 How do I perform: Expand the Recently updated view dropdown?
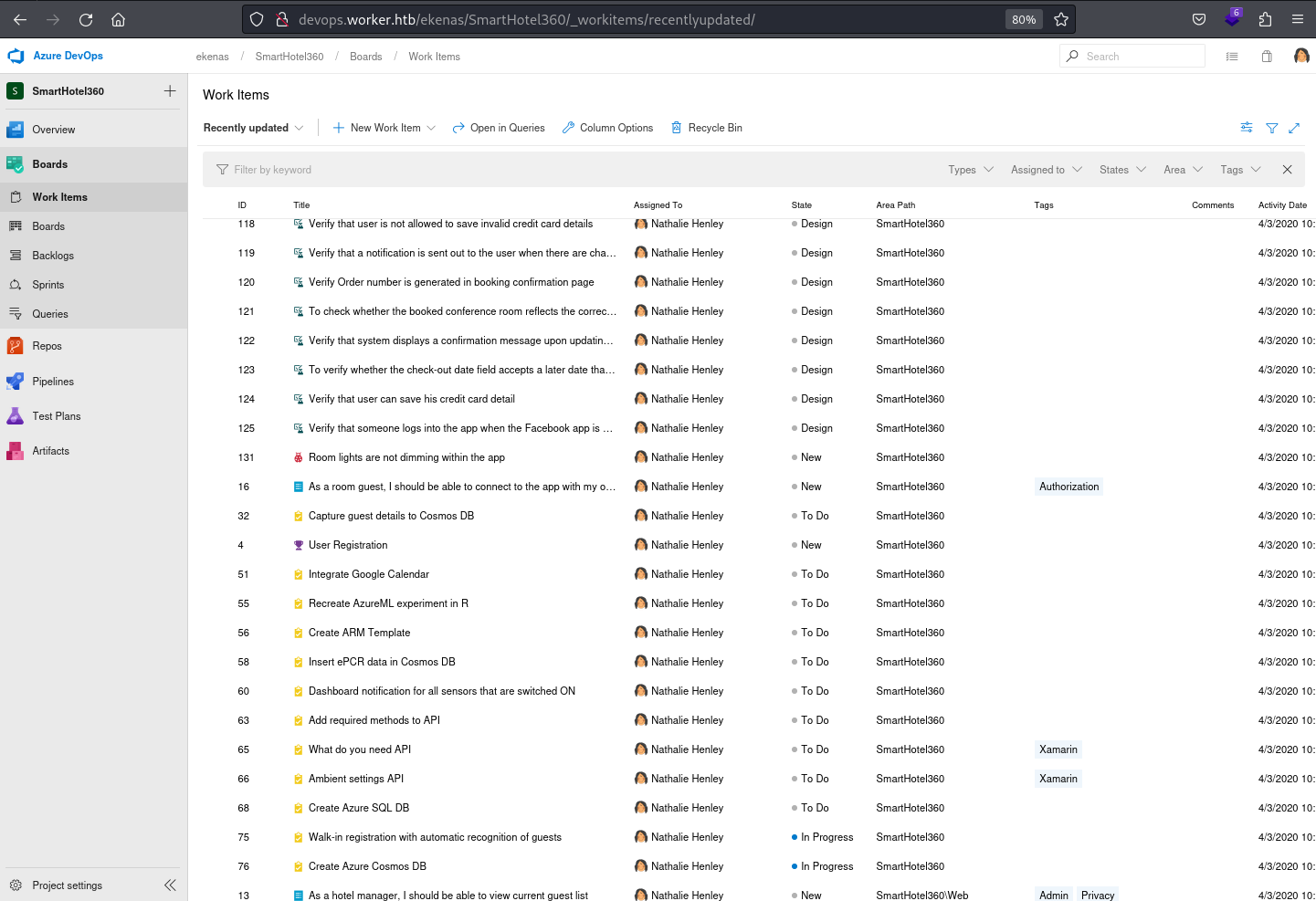click(253, 128)
